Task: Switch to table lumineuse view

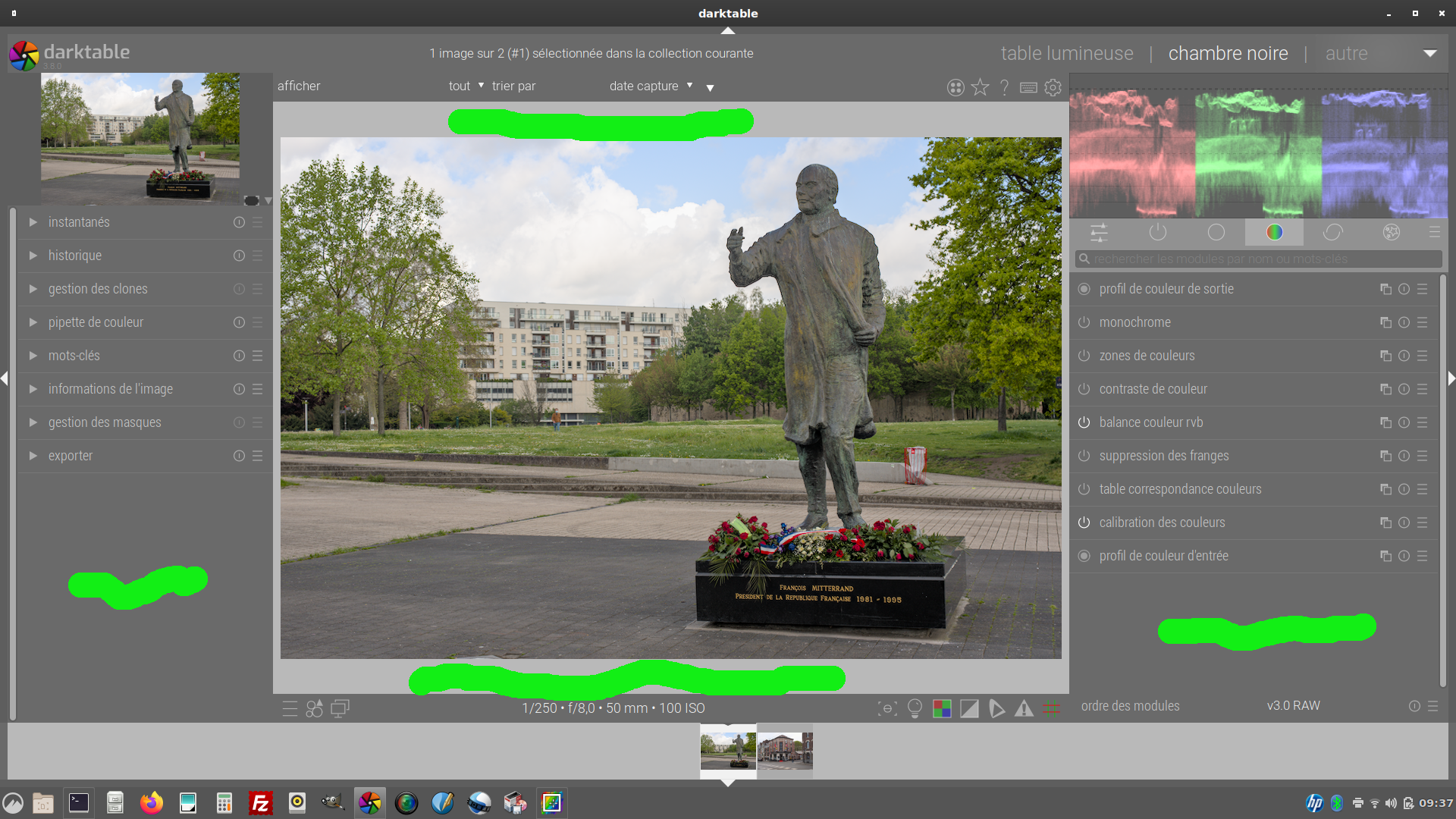Action: coord(1067,53)
